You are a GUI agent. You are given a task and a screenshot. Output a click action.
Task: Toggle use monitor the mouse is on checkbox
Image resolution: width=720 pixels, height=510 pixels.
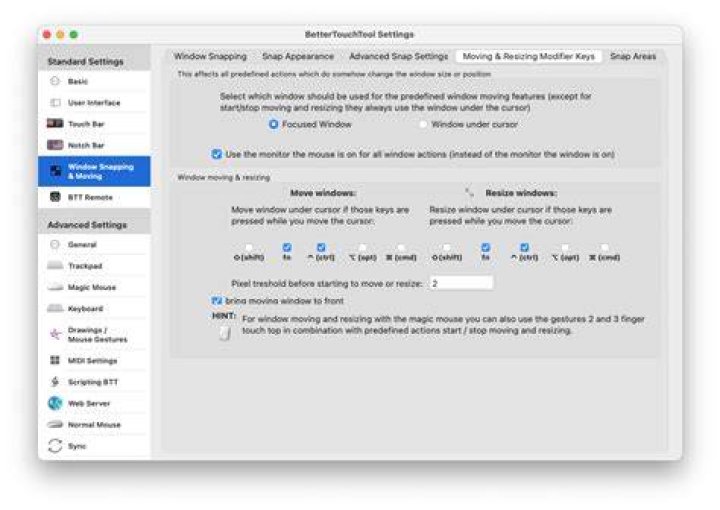(x=216, y=154)
